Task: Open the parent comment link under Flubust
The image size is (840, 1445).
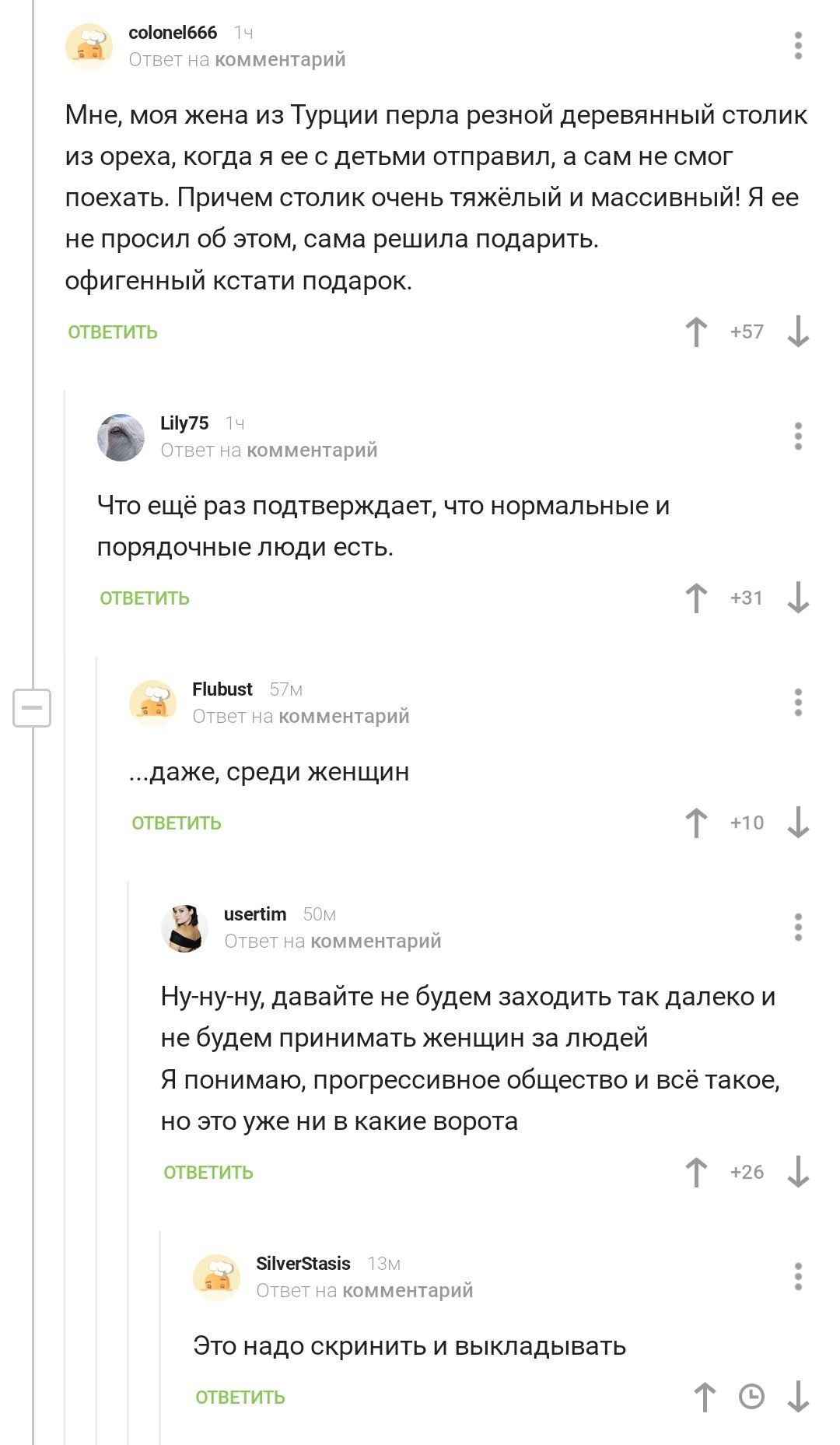Action: tap(344, 716)
